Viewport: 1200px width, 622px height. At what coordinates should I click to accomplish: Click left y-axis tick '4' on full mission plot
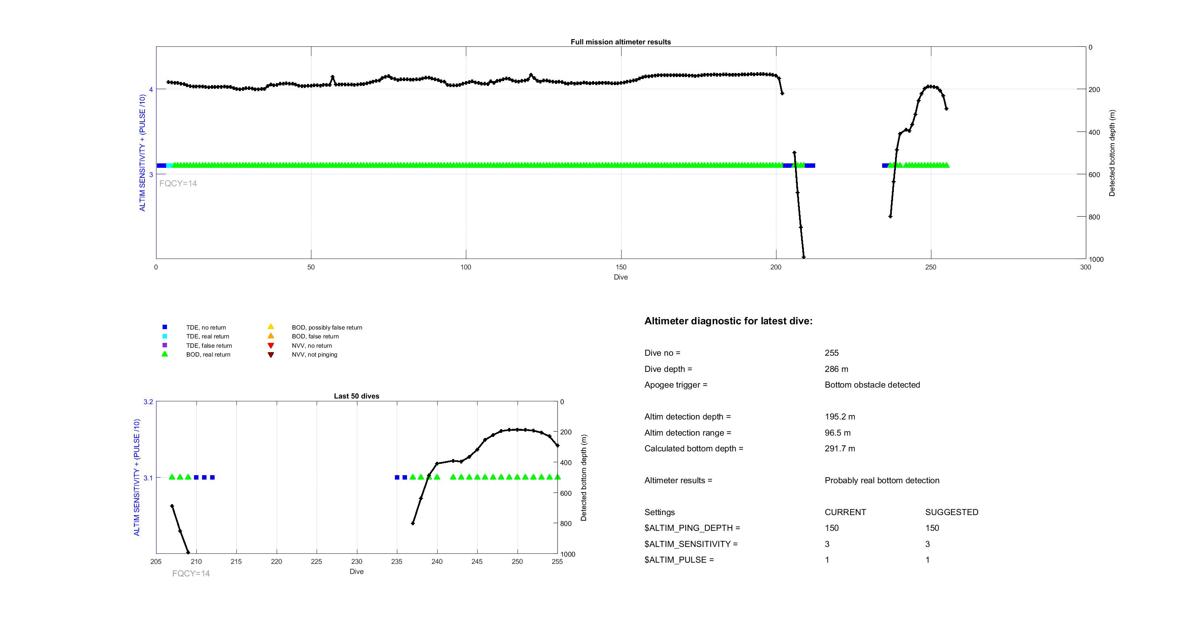(x=151, y=90)
